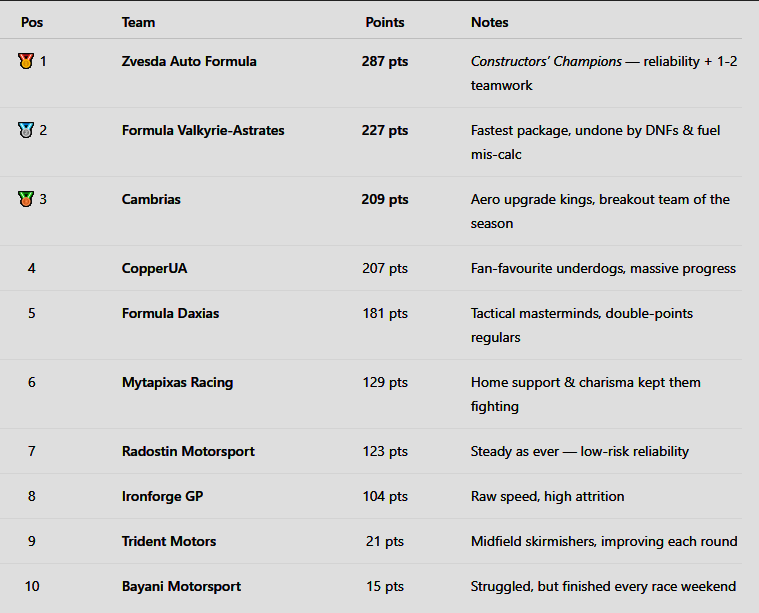Select the Formula Daxias team name
Viewport: 759px width, 613px height.
click(x=170, y=313)
